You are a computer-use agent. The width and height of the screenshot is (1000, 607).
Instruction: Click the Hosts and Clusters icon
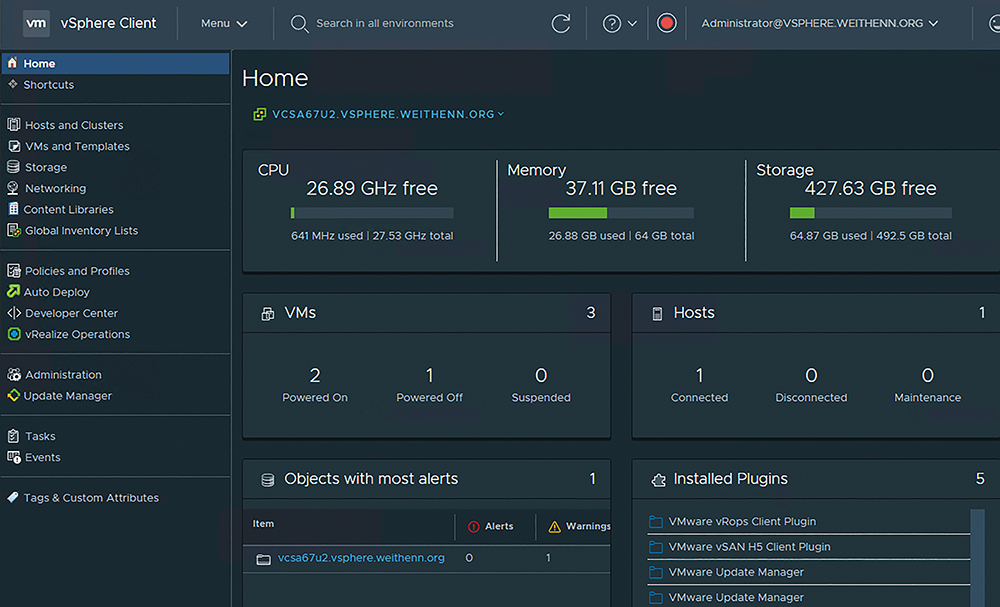pos(13,124)
